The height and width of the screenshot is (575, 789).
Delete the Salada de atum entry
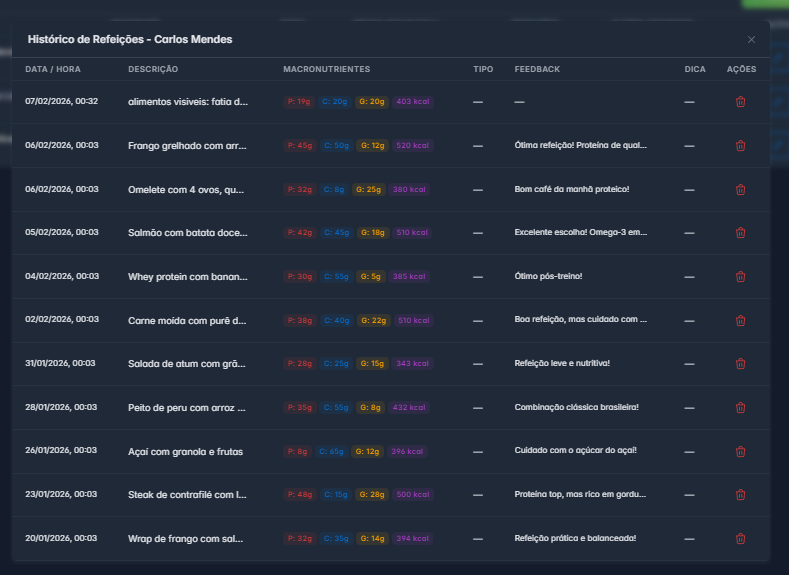coord(740,364)
